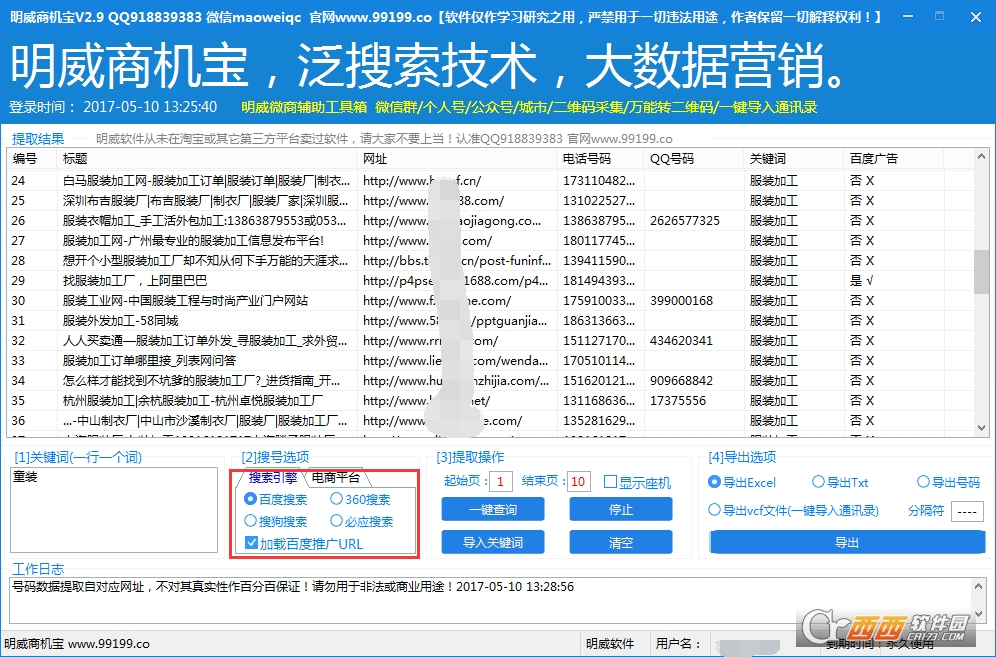This screenshot has width=996, height=657.
Task: Choose the 必应搜索 search engine
Action: [x=361, y=521]
